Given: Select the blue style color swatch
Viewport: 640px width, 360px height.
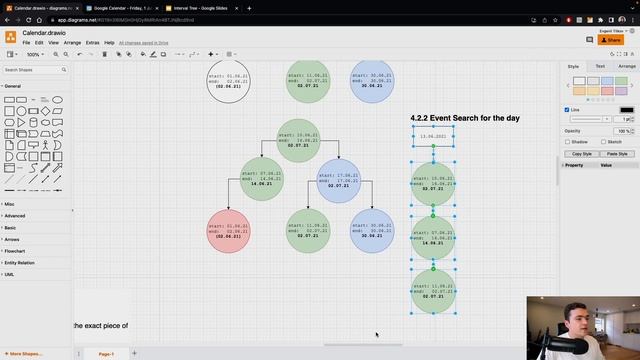Looking at the screenshot, I should pos(607,81).
